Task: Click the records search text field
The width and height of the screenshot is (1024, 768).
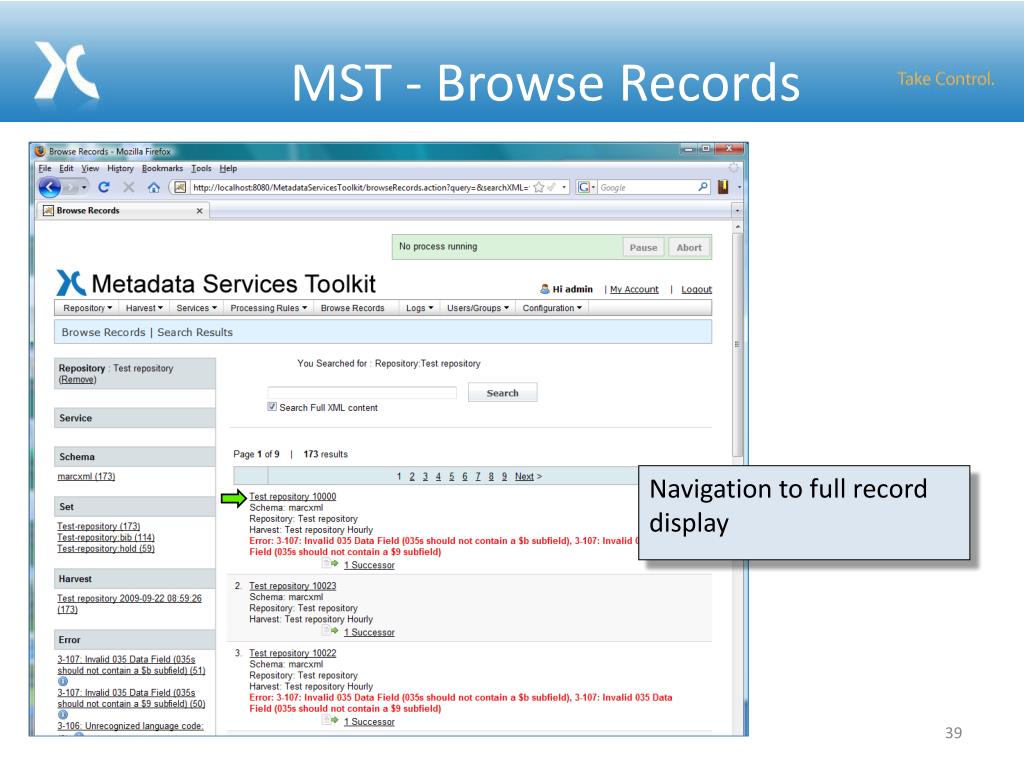Action: pos(362,392)
